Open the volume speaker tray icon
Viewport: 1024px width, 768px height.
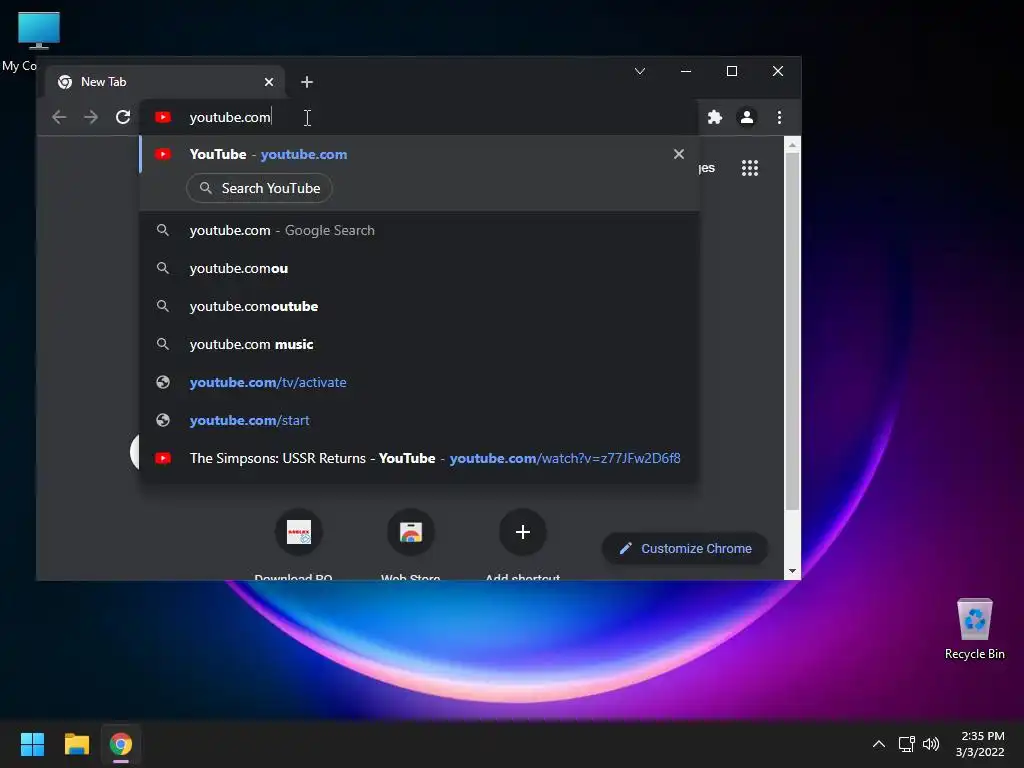pos(931,744)
